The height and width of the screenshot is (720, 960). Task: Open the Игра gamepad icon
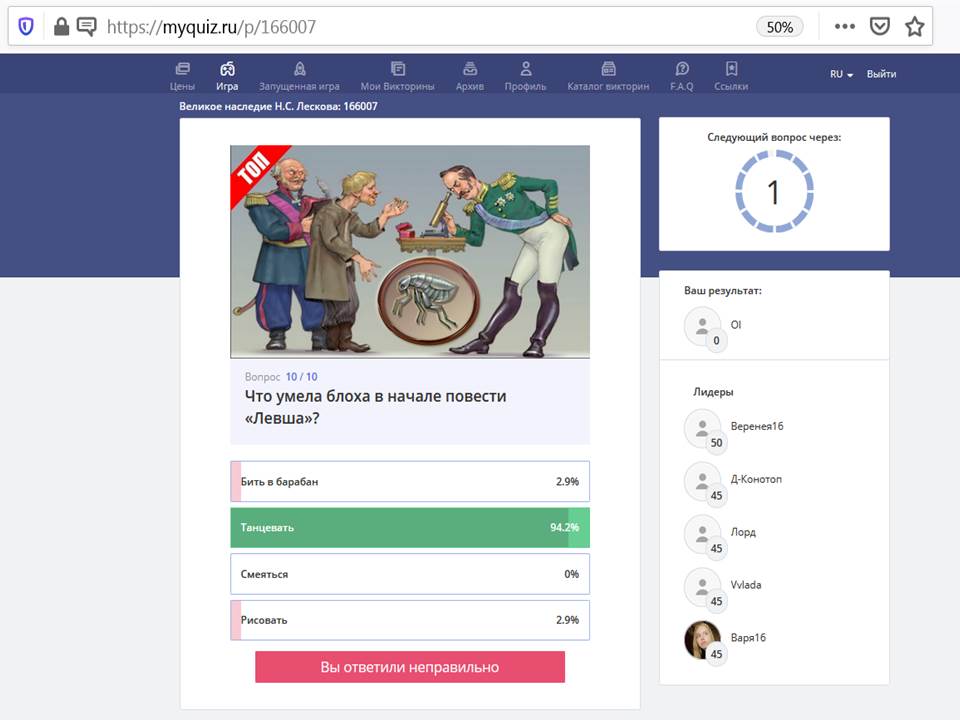(x=227, y=69)
